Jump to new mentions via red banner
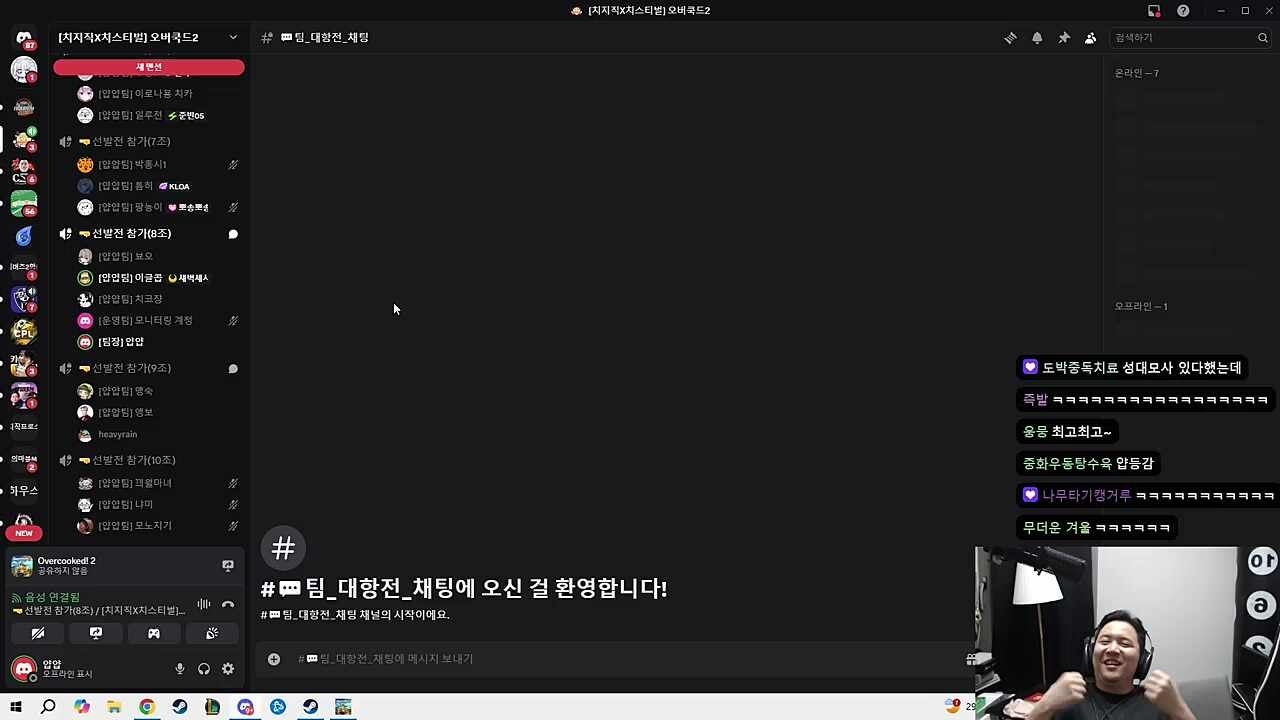This screenshot has width=1280, height=720. pyautogui.click(x=148, y=67)
